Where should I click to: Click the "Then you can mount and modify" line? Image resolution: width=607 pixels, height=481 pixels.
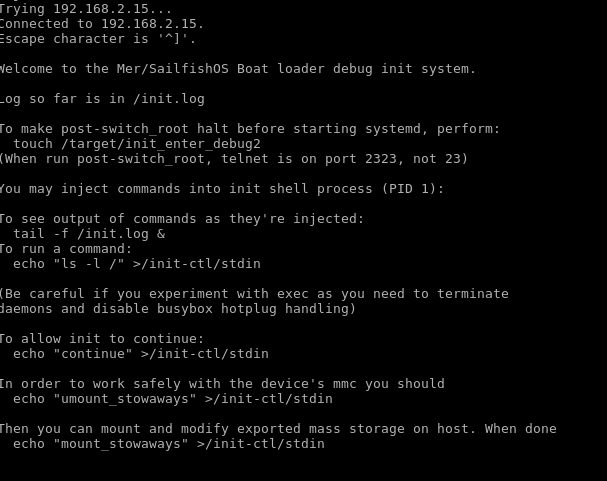pos(278,428)
